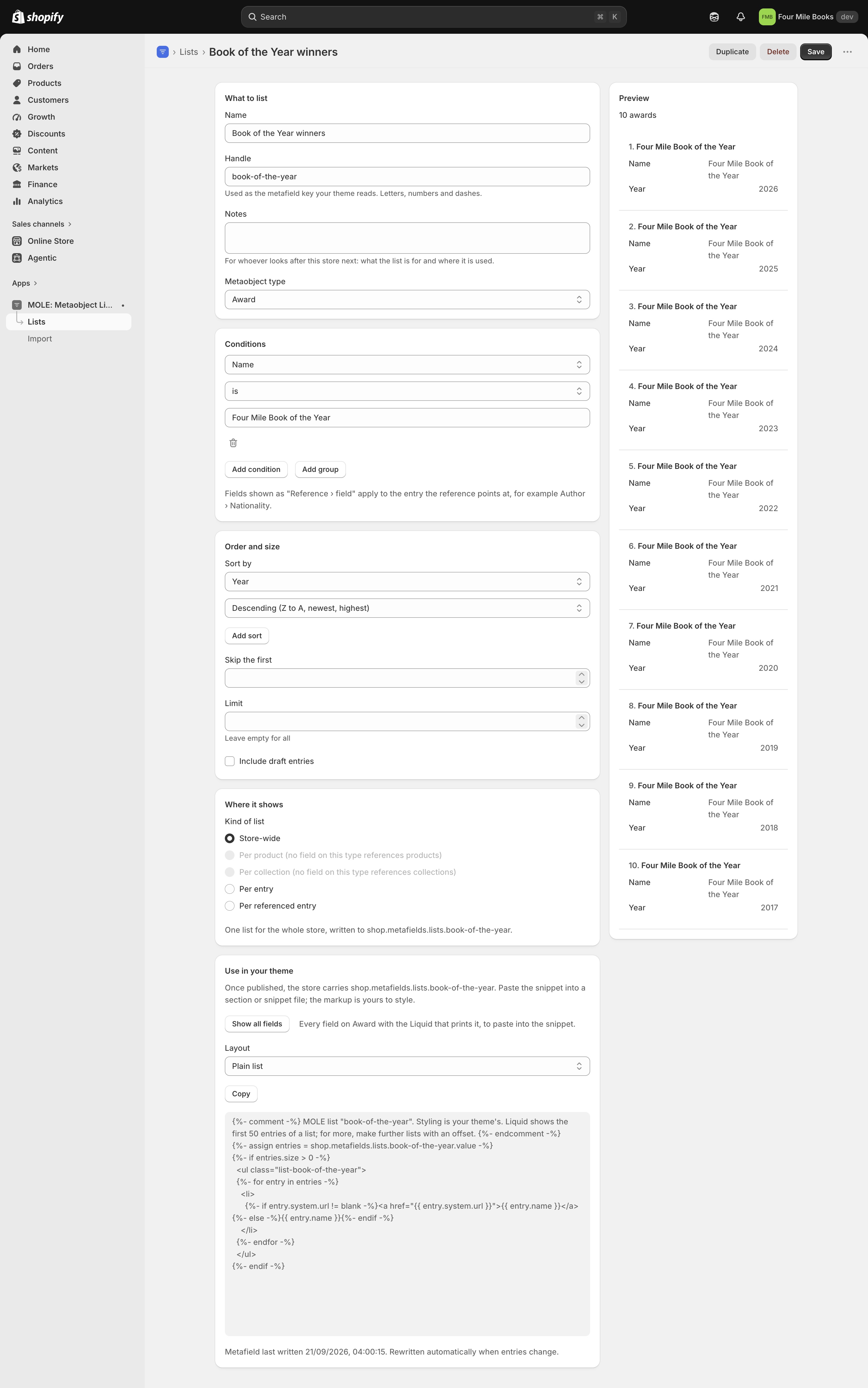Open the Agentic channel icon

coord(17,258)
